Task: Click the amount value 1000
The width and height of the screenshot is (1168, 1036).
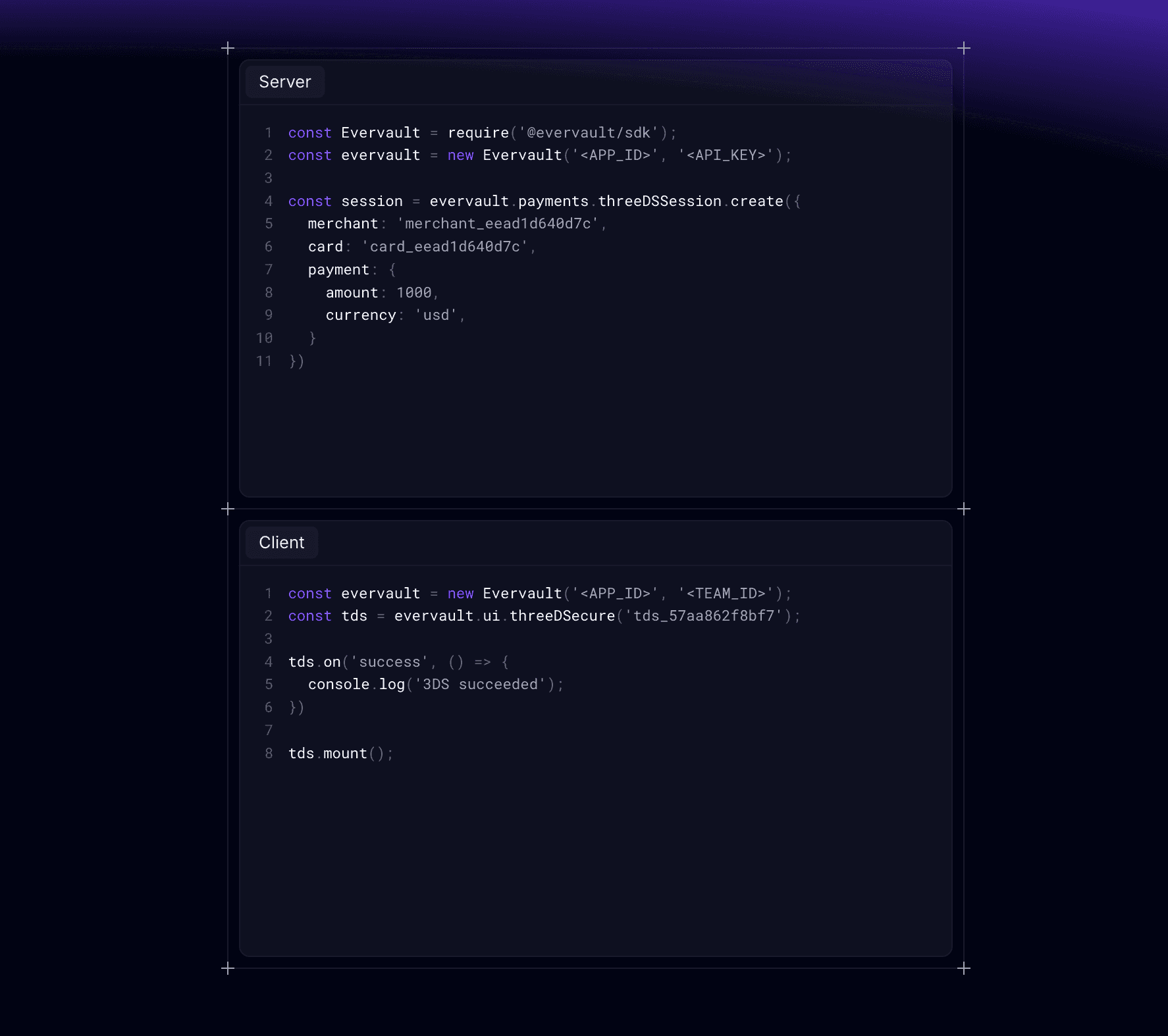Action: (413, 293)
